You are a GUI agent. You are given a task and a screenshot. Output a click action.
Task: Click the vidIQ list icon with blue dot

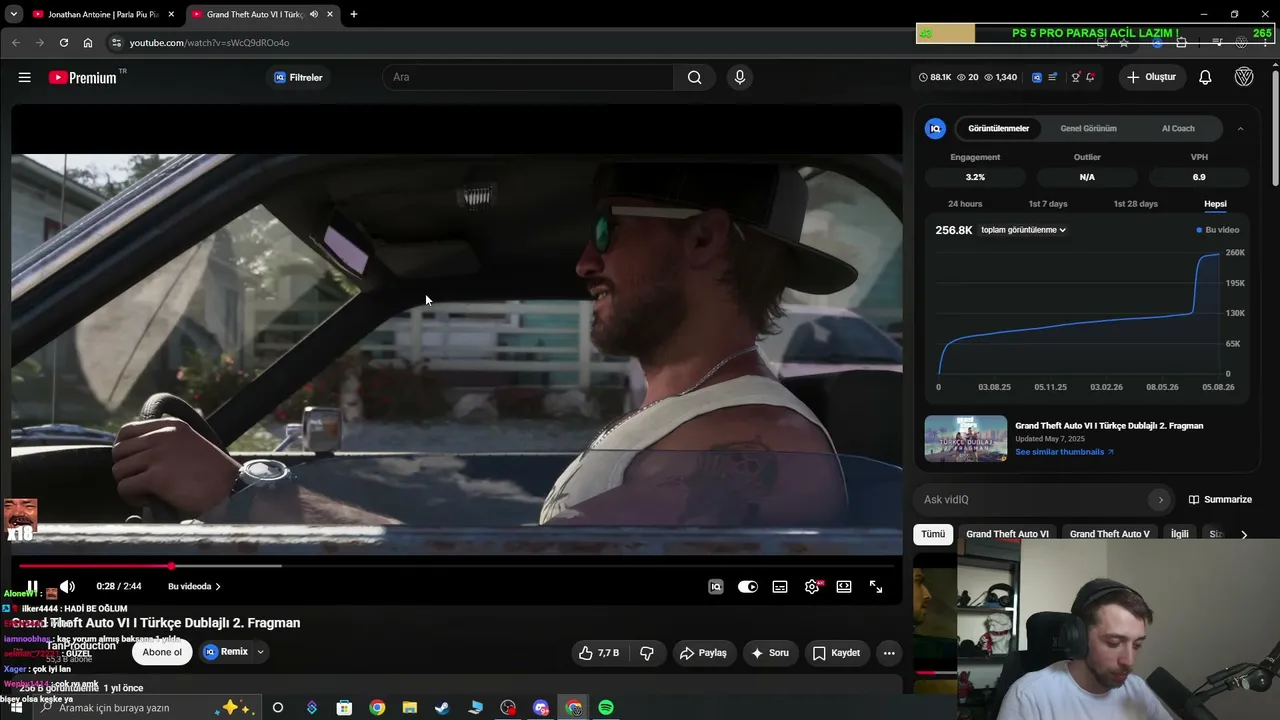(x=1052, y=77)
